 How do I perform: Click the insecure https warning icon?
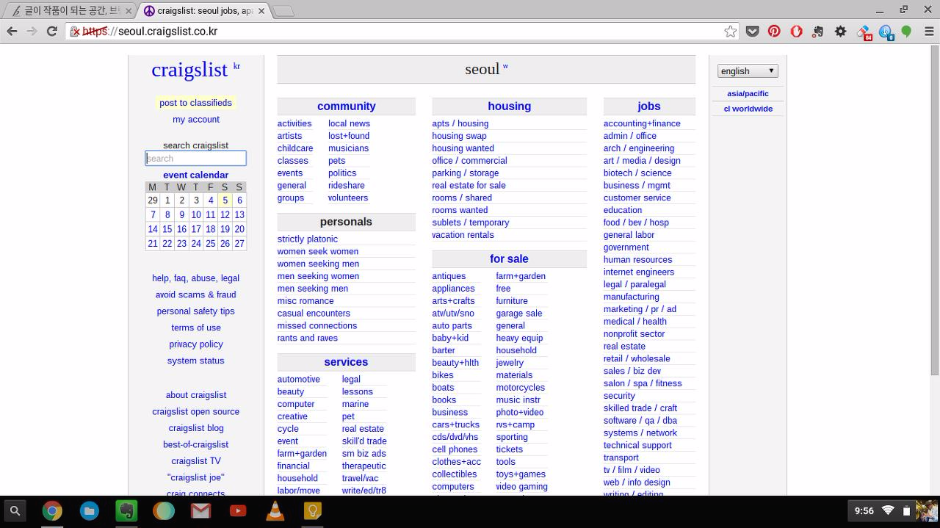(75, 31)
